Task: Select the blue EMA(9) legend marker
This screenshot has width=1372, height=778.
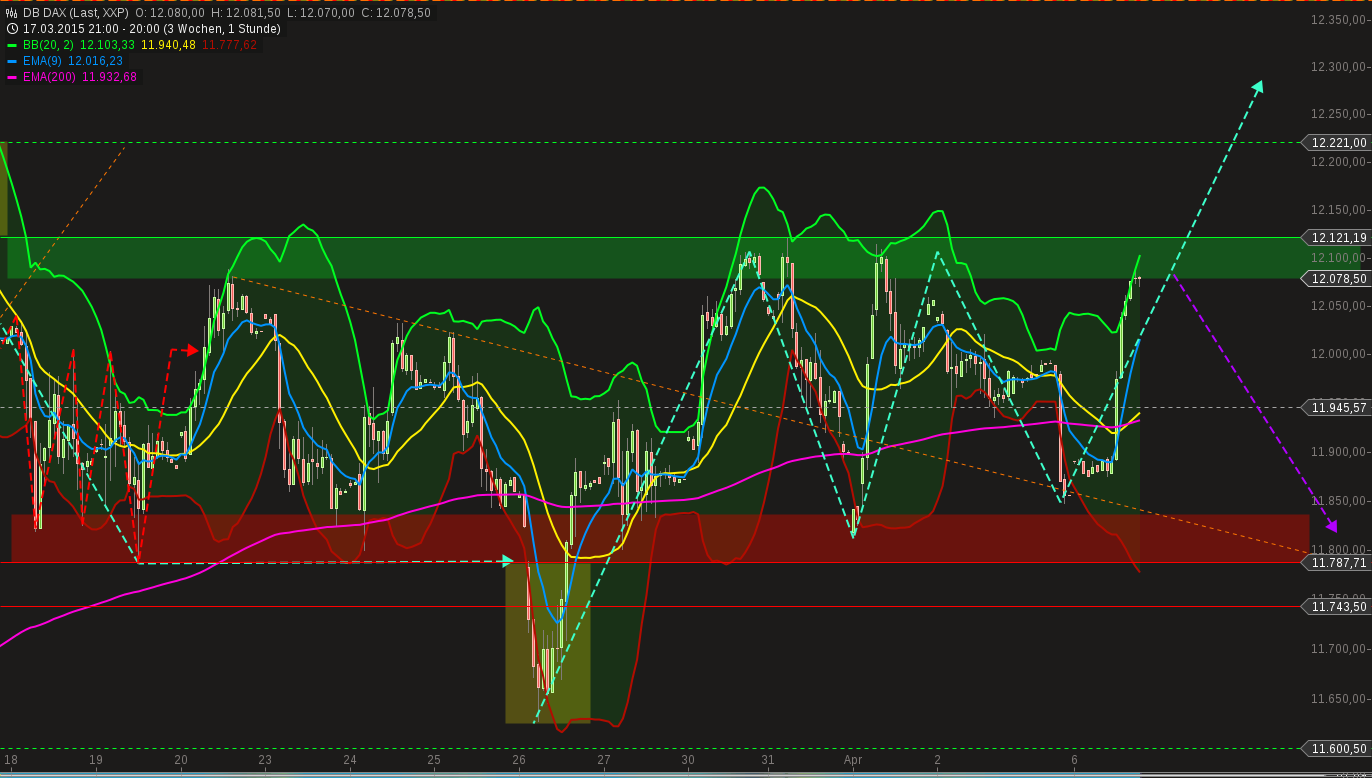Action: (12, 61)
